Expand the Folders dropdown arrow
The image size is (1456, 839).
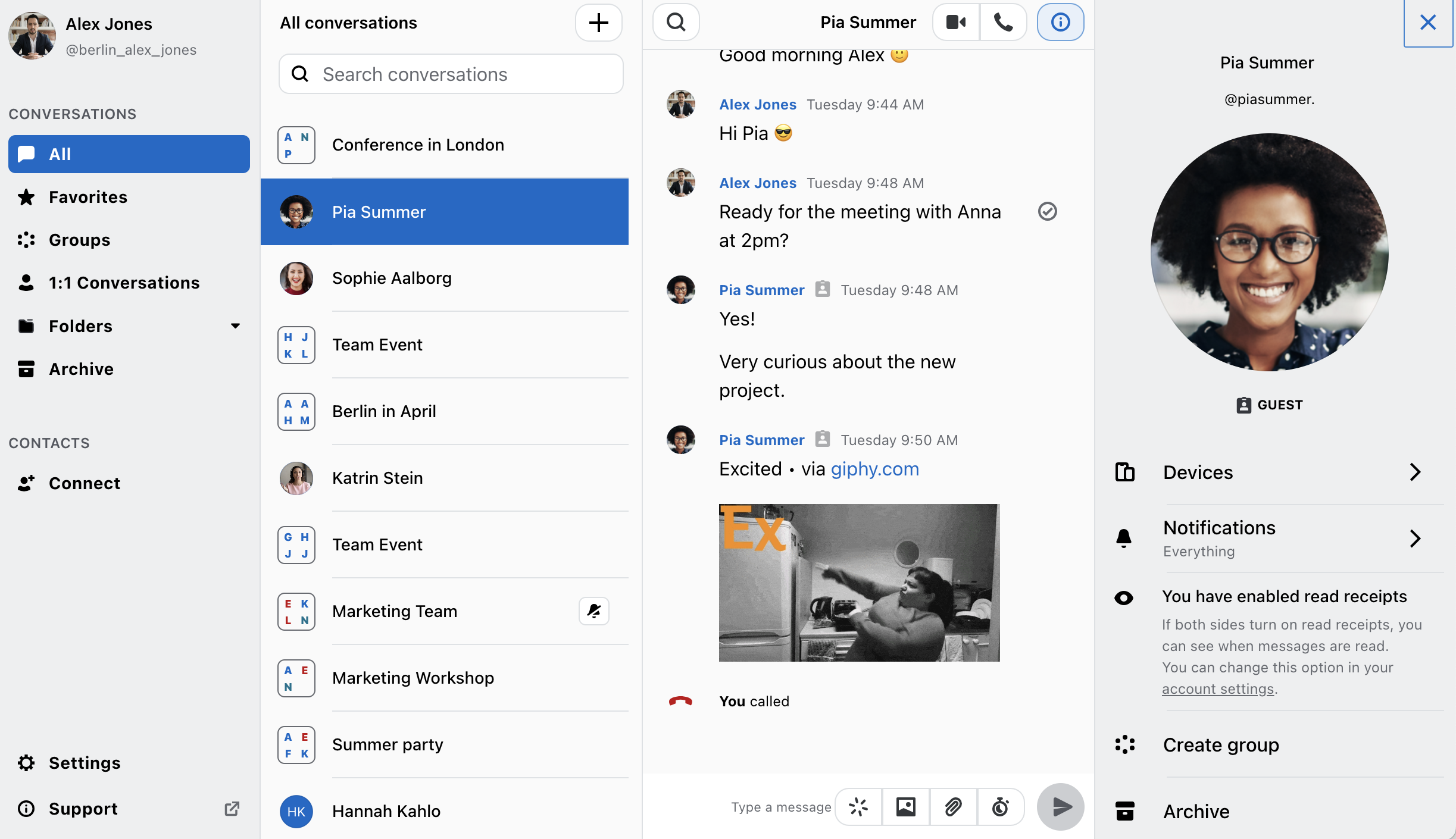pyautogui.click(x=235, y=326)
